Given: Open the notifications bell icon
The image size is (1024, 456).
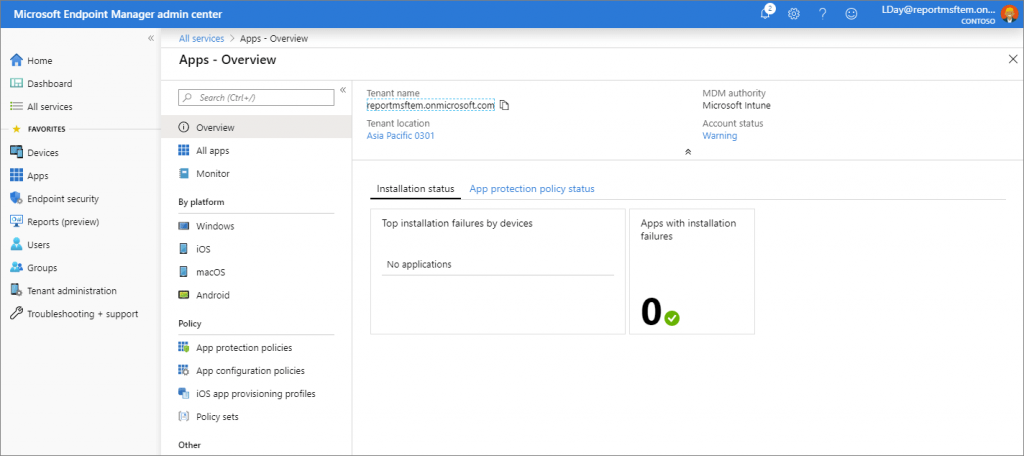Looking at the screenshot, I should (767, 13).
